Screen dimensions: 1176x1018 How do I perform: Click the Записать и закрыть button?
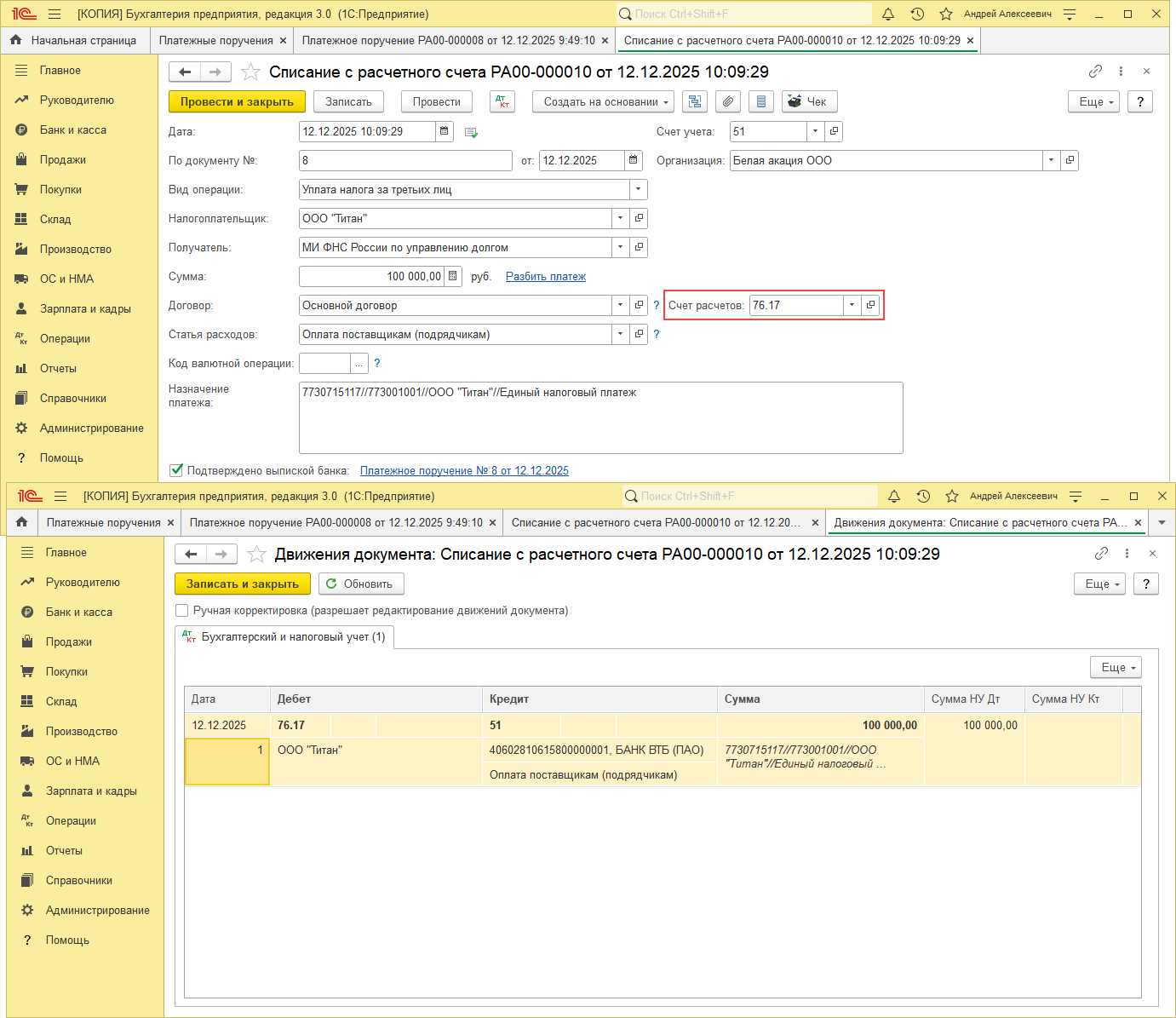click(243, 584)
